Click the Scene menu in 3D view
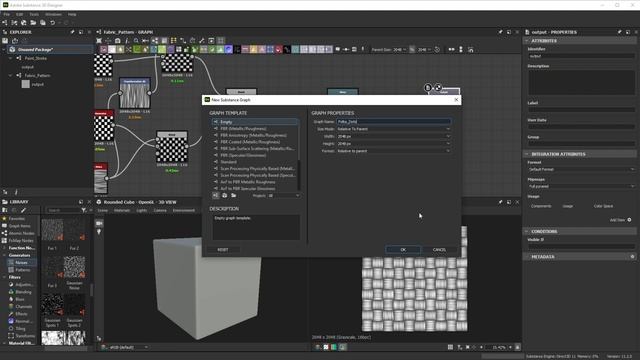 tap(102, 211)
